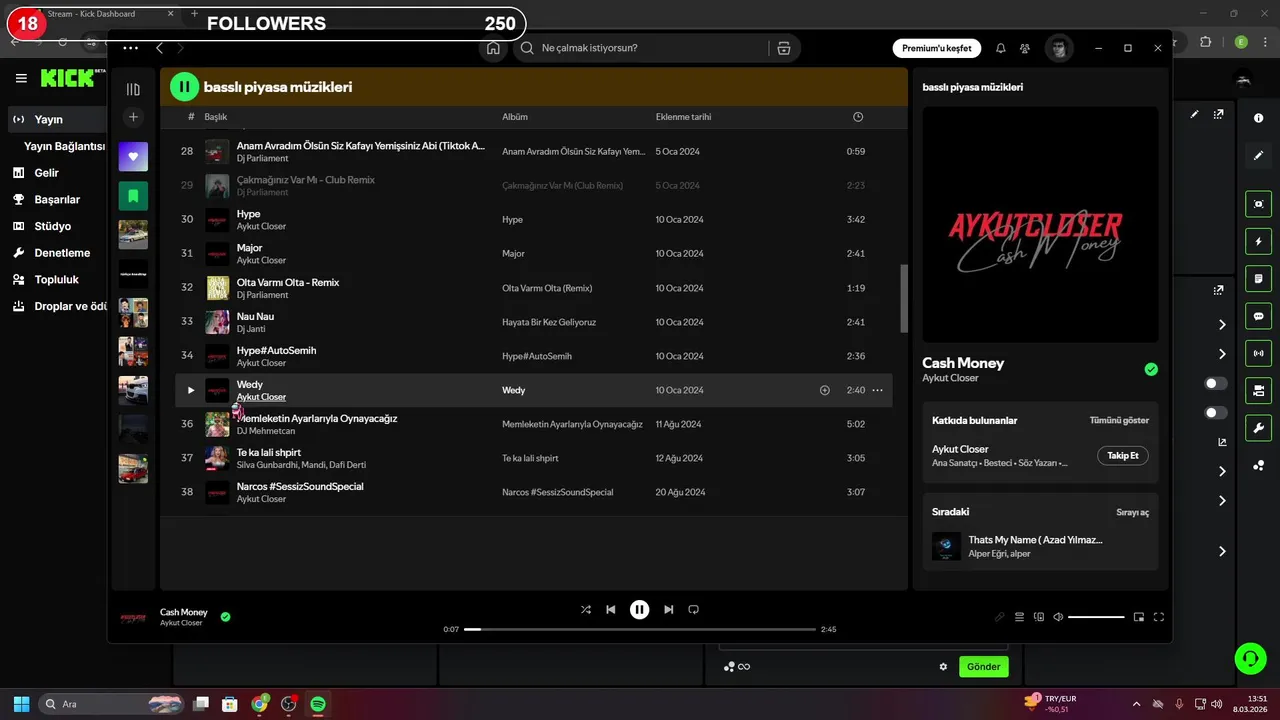
Task: Enter Spotify fullscreen view
Action: tap(1159, 617)
